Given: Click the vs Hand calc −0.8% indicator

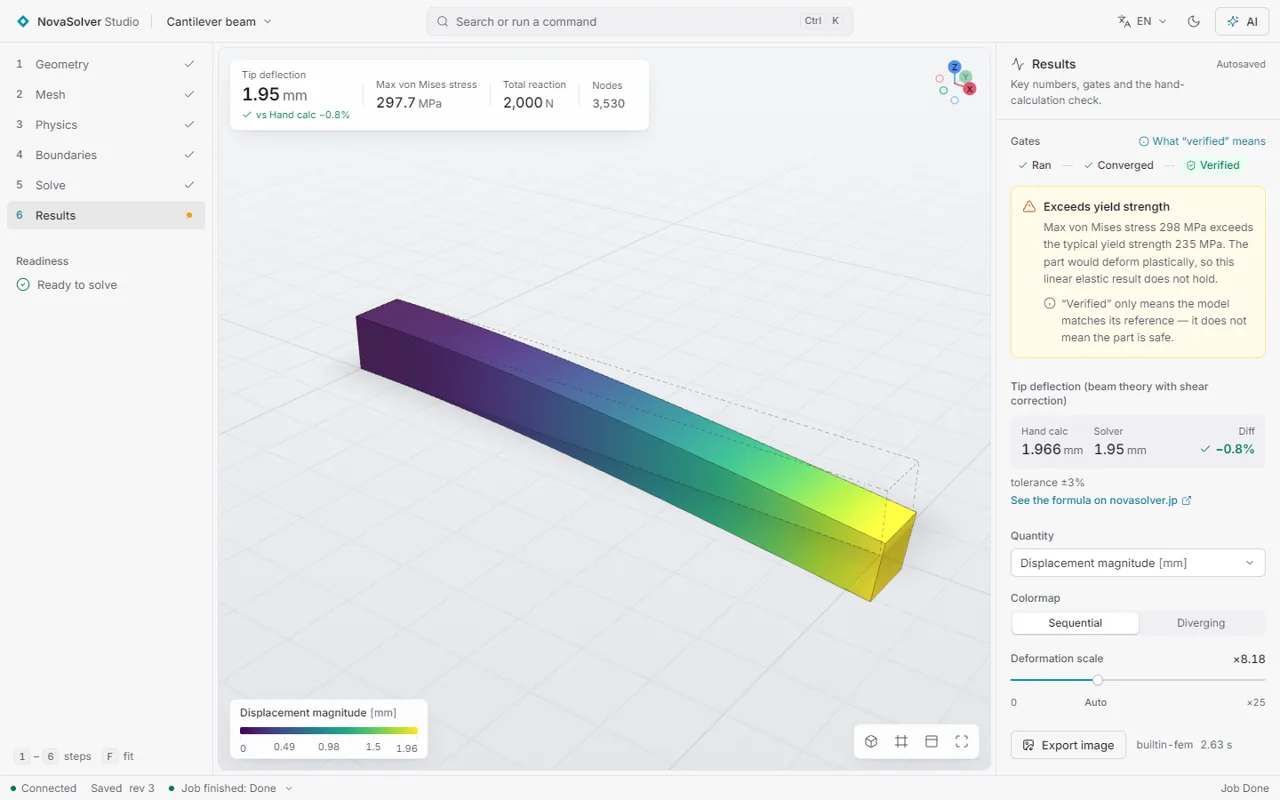Looking at the screenshot, I should [296, 115].
